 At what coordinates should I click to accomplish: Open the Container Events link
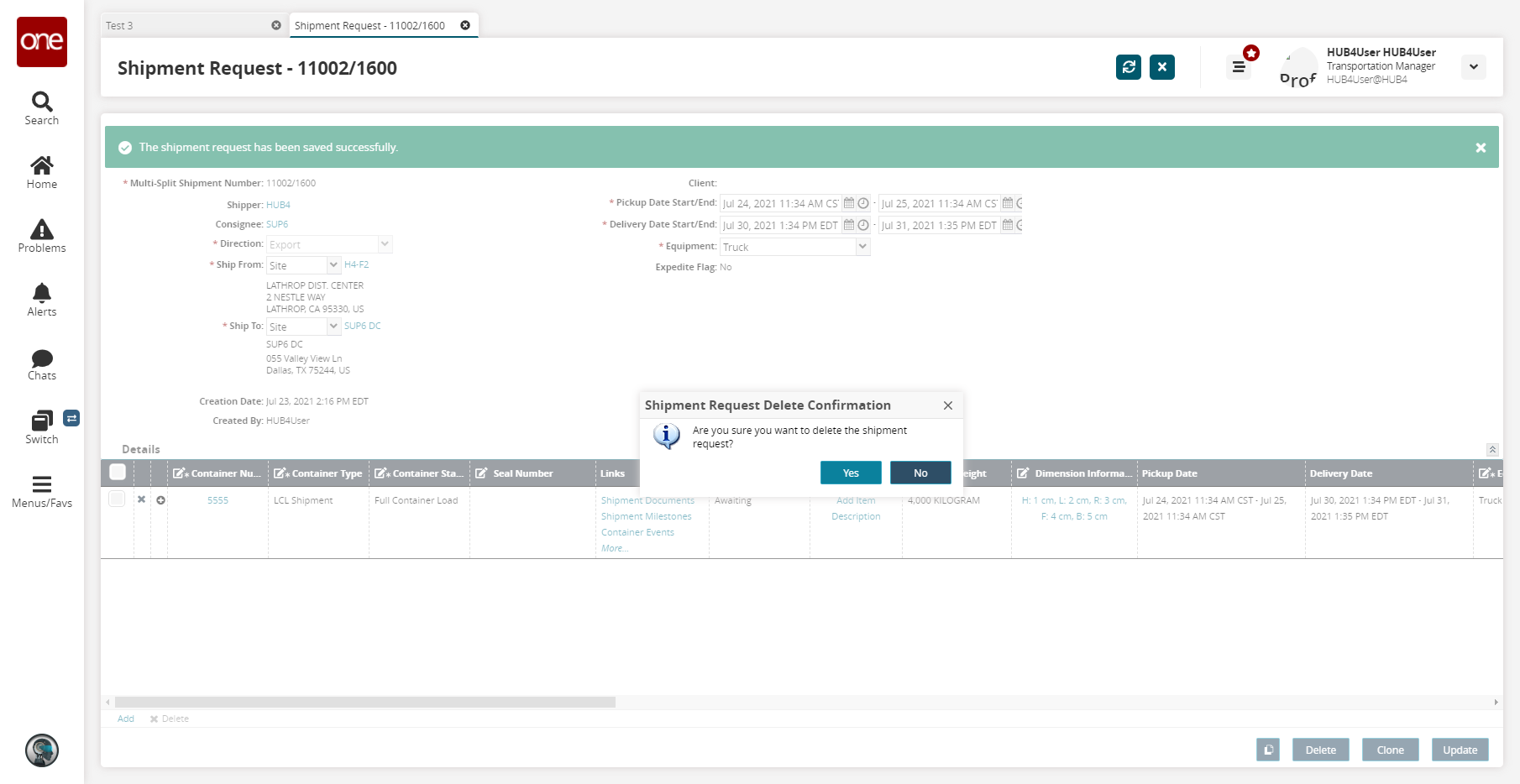coord(637,532)
